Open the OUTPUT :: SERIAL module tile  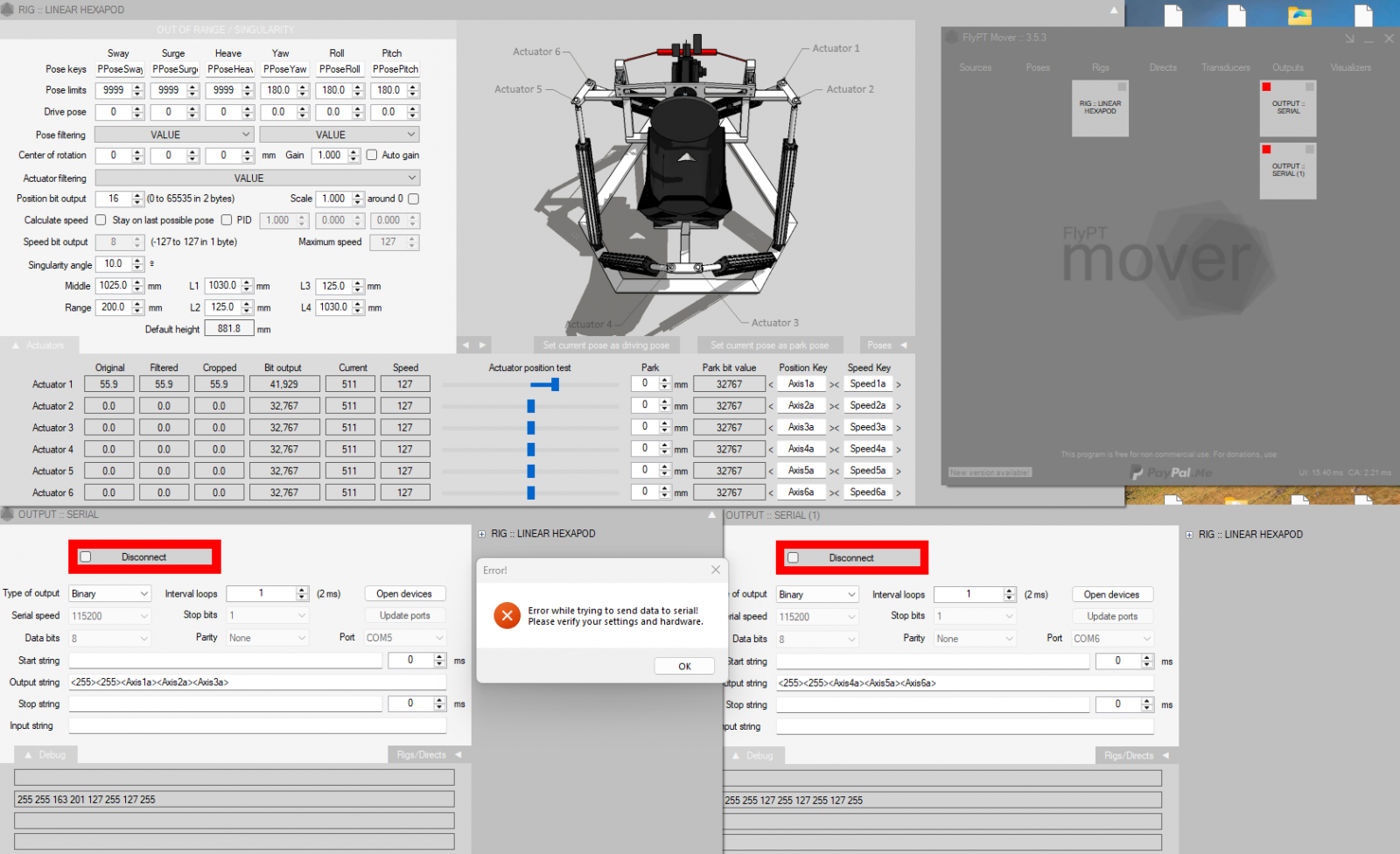point(1288,108)
